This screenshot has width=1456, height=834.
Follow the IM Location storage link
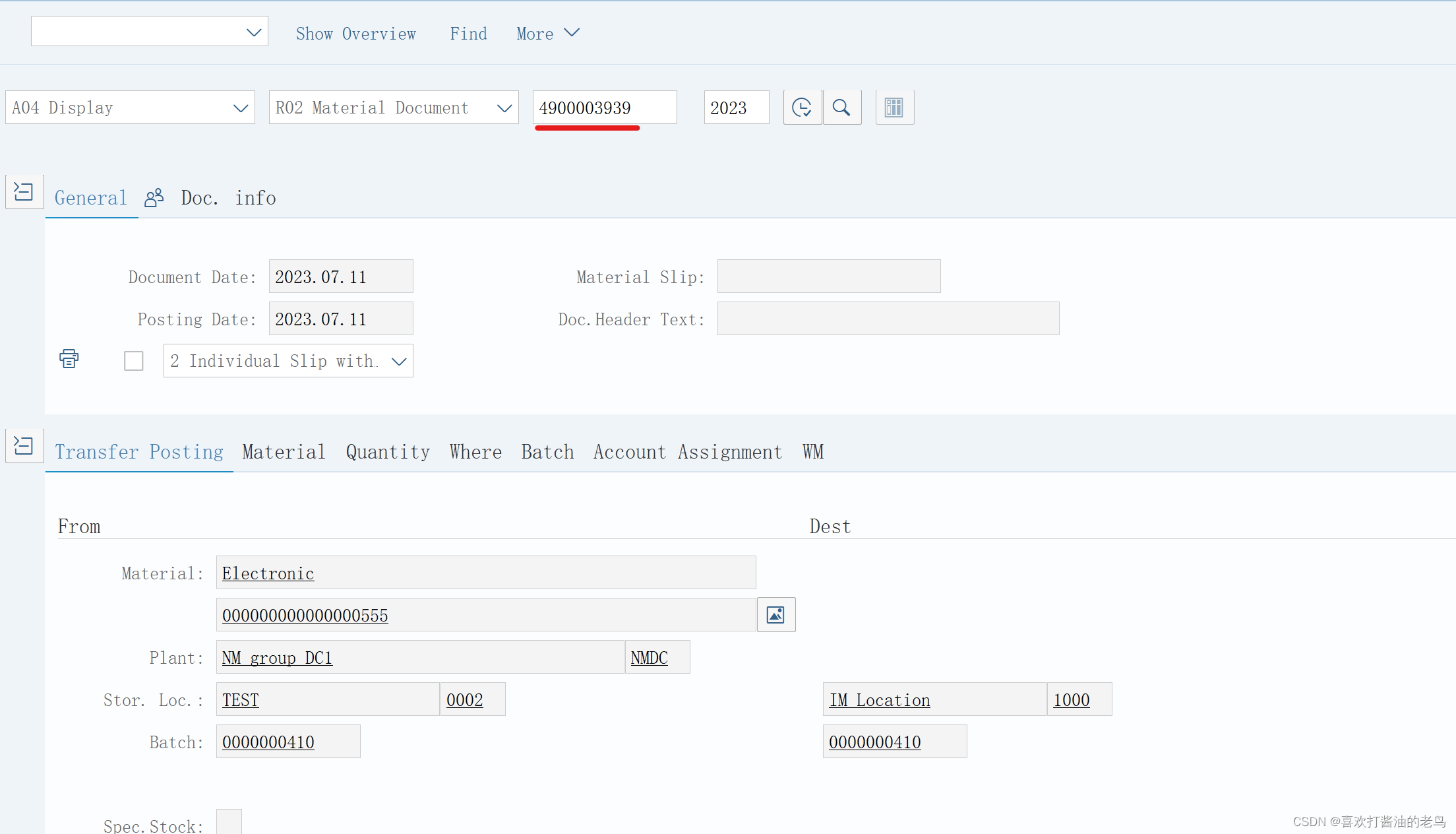click(880, 699)
